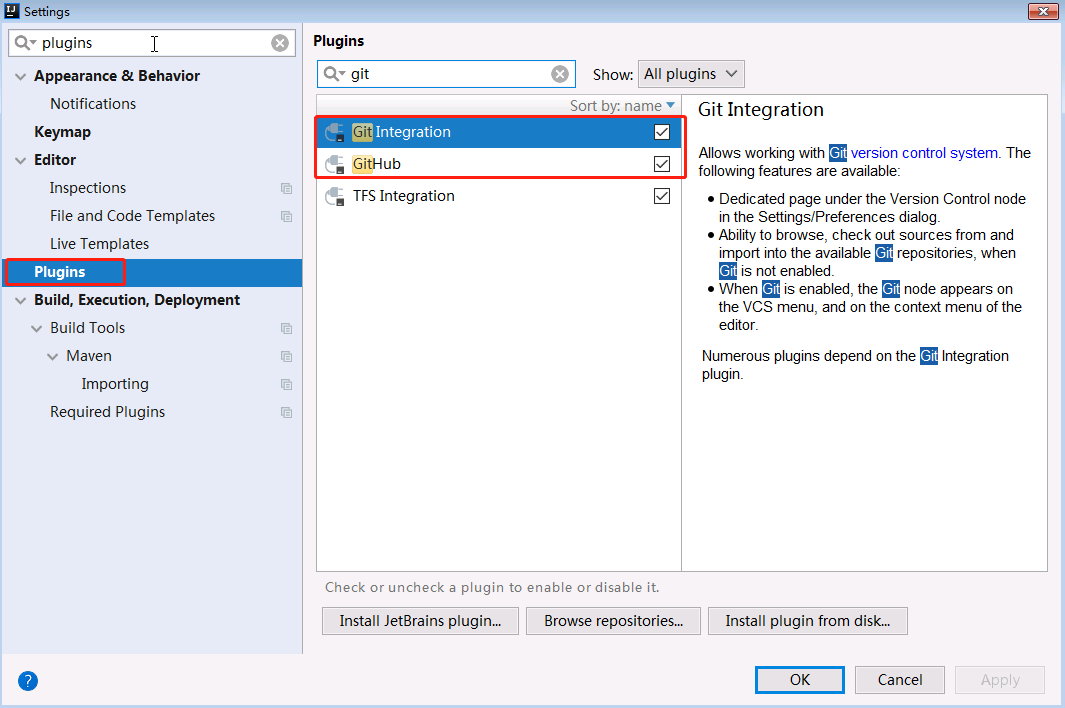Focus the settings search field containing plugins
This screenshot has width=1065, height=708.
152,43
